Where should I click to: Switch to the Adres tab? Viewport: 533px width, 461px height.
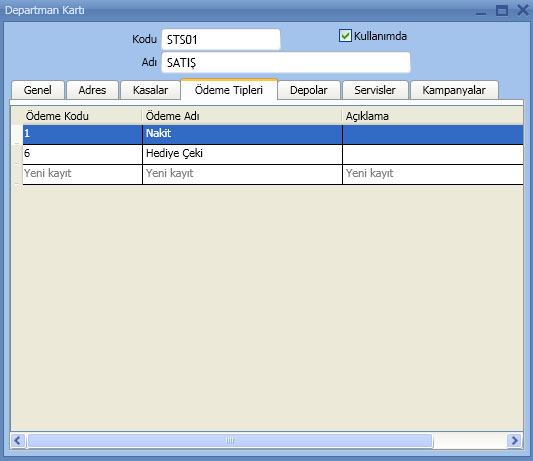click(x=92, y=90)
